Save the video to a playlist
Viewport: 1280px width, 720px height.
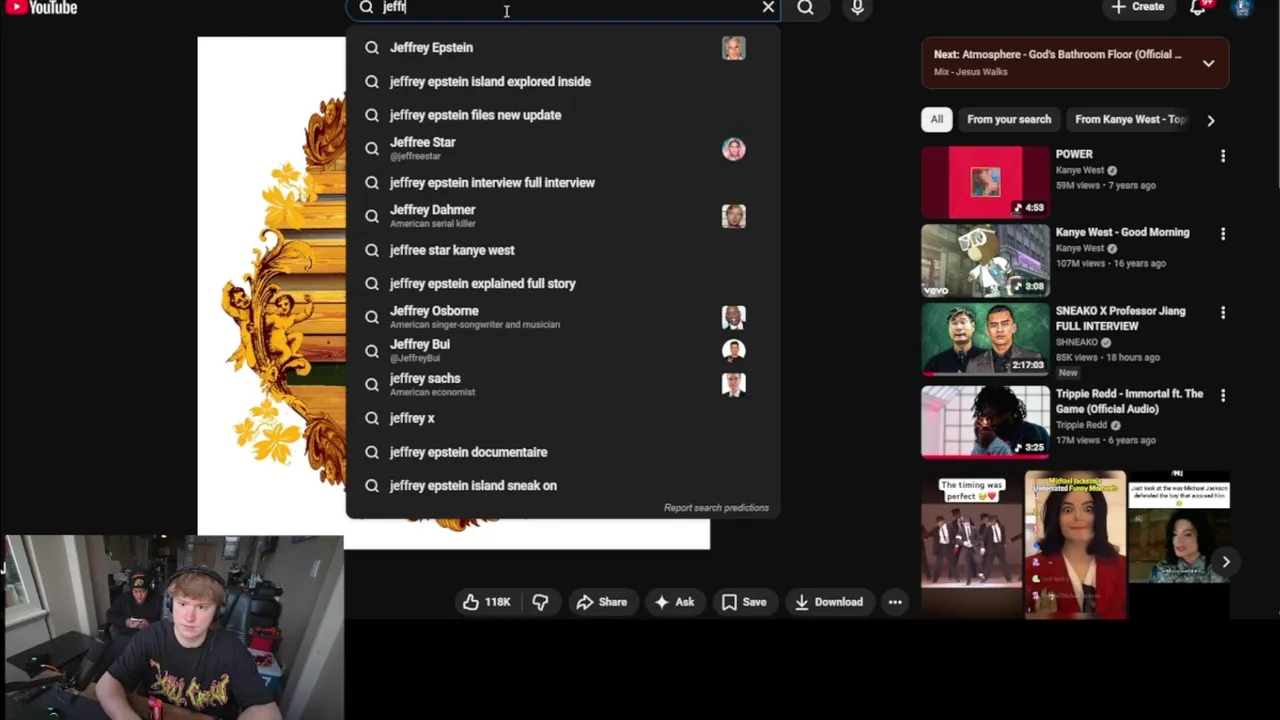point(744,602)
